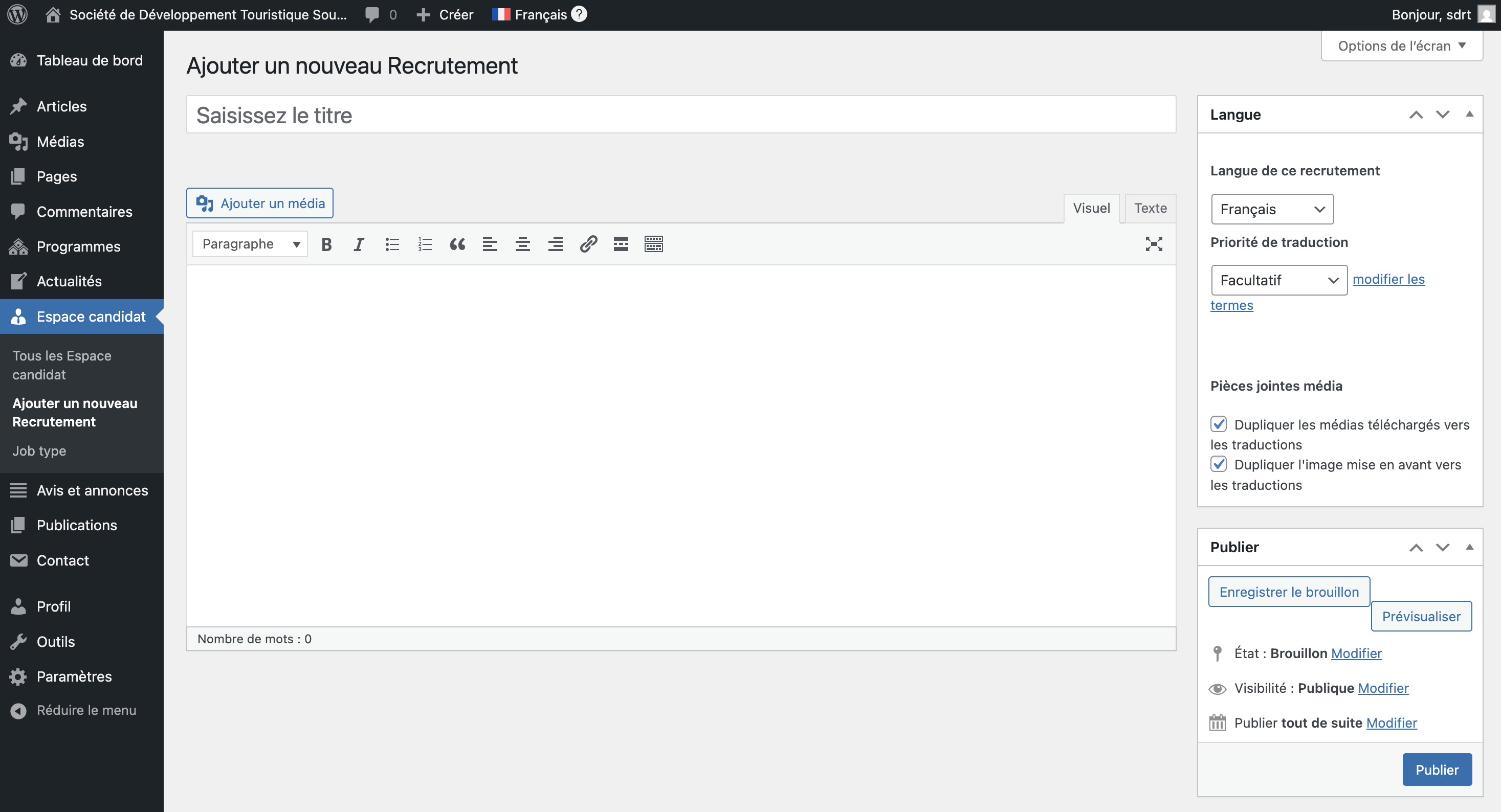1501x812 pixels.
Task: Insert the Read More tag
Action: click(621, 244)
